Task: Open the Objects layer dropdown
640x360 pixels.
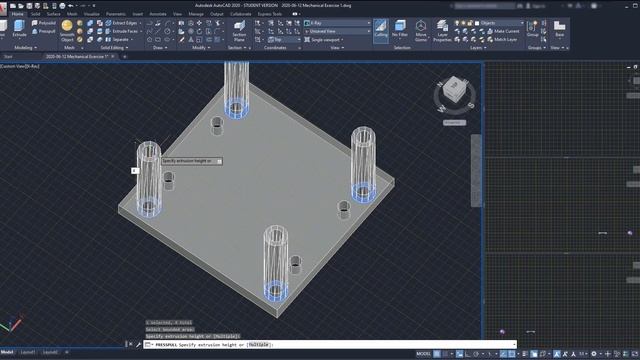Action: click(x=502, y=23)
